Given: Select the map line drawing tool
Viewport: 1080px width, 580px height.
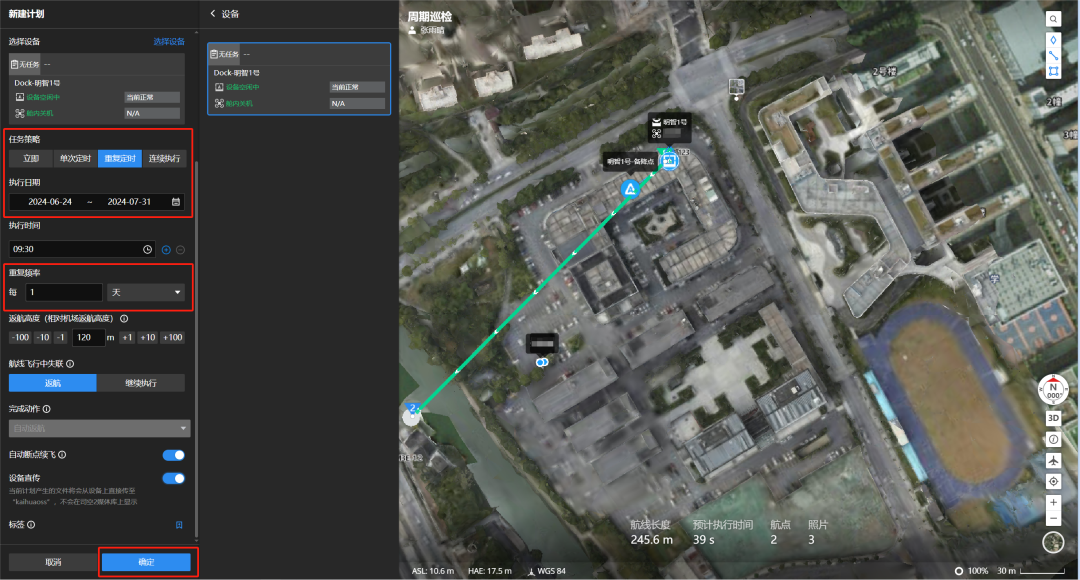Looking at the screenshot, I should click(1053, 56).
